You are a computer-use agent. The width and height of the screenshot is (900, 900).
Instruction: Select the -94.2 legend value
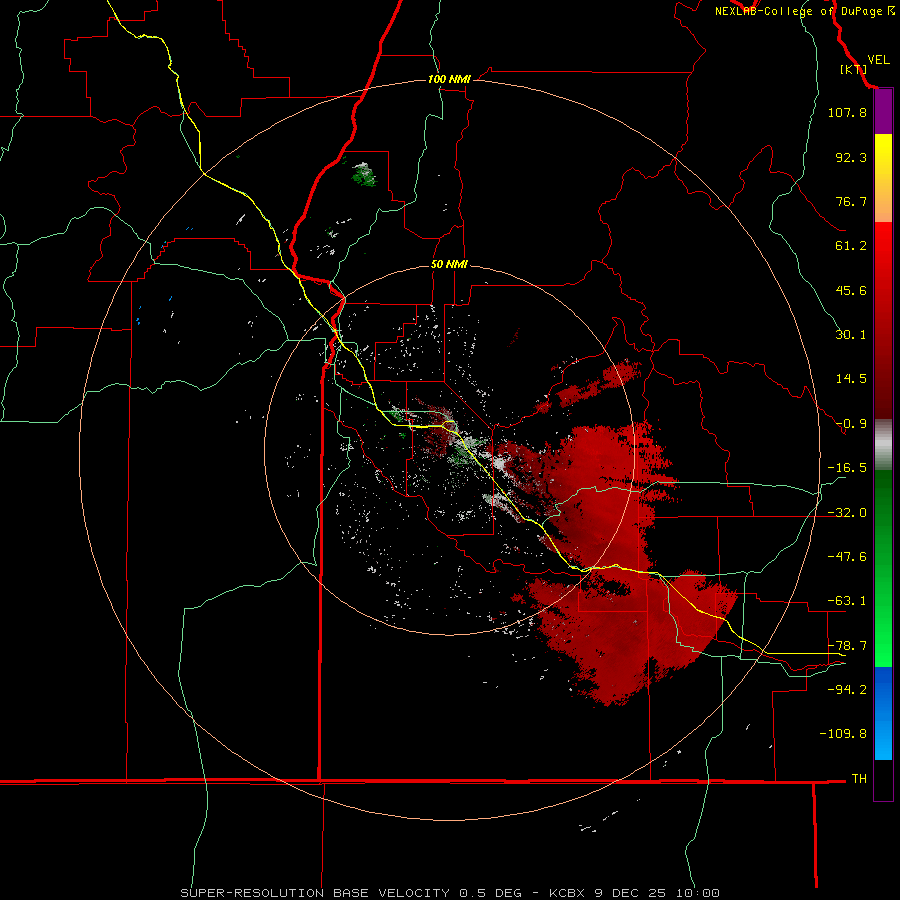point(847,689)
